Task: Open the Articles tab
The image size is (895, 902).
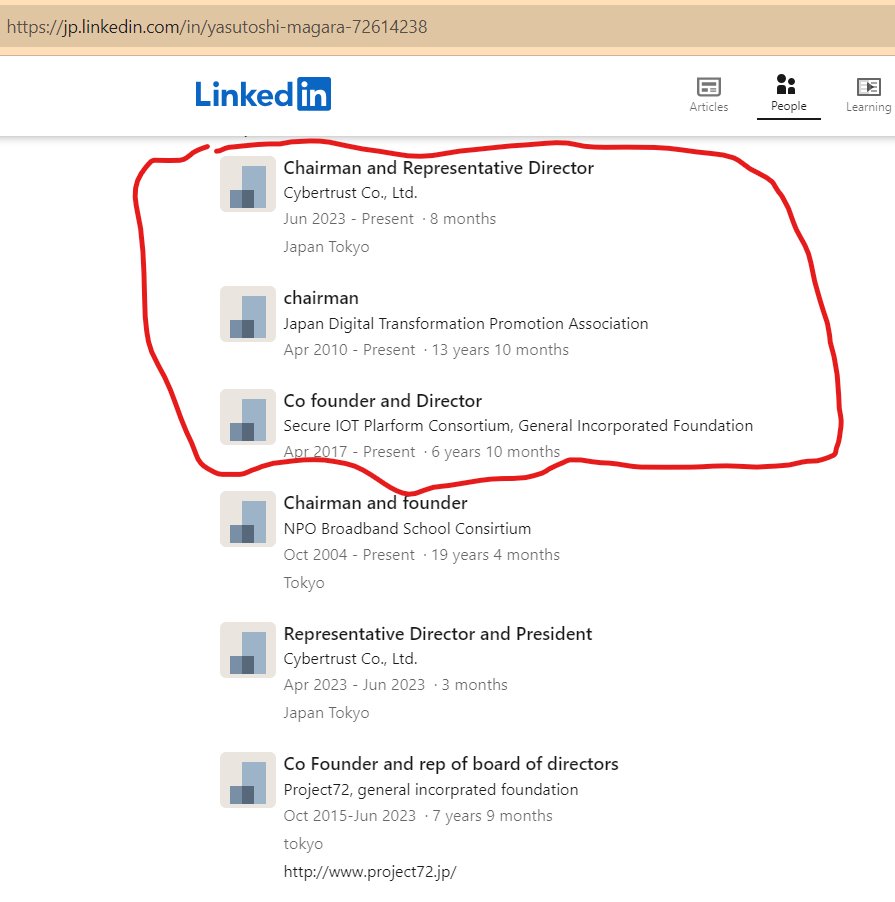Action: [x=709, y=95]
